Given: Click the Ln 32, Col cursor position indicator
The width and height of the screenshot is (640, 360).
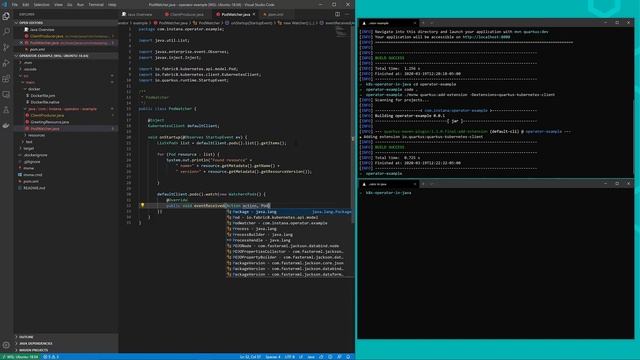Looking at the screenshot, I should coord(250,357).
